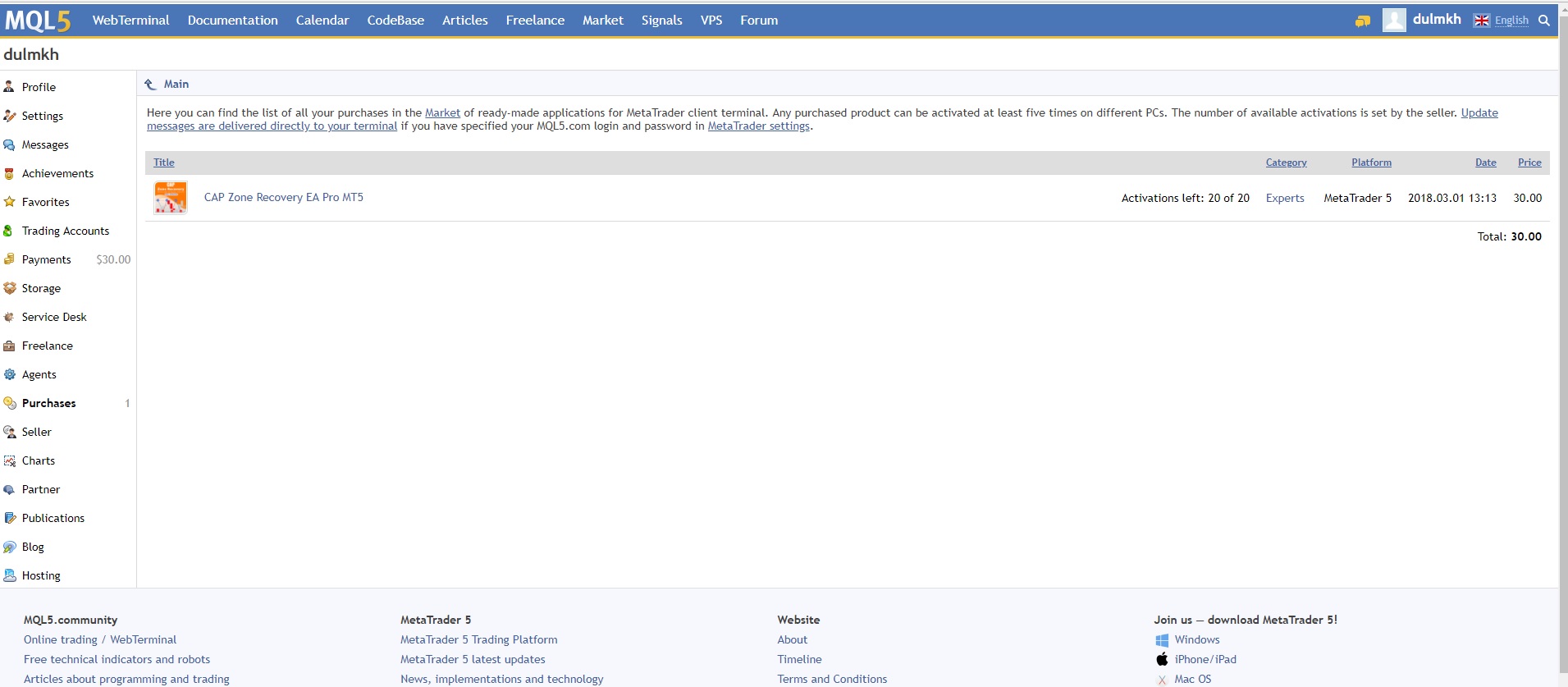This screenshot has width=1568, height=687.
Task: Click the Messages sidebar icon
Action: pyautogui.click(x=9, y=144)
